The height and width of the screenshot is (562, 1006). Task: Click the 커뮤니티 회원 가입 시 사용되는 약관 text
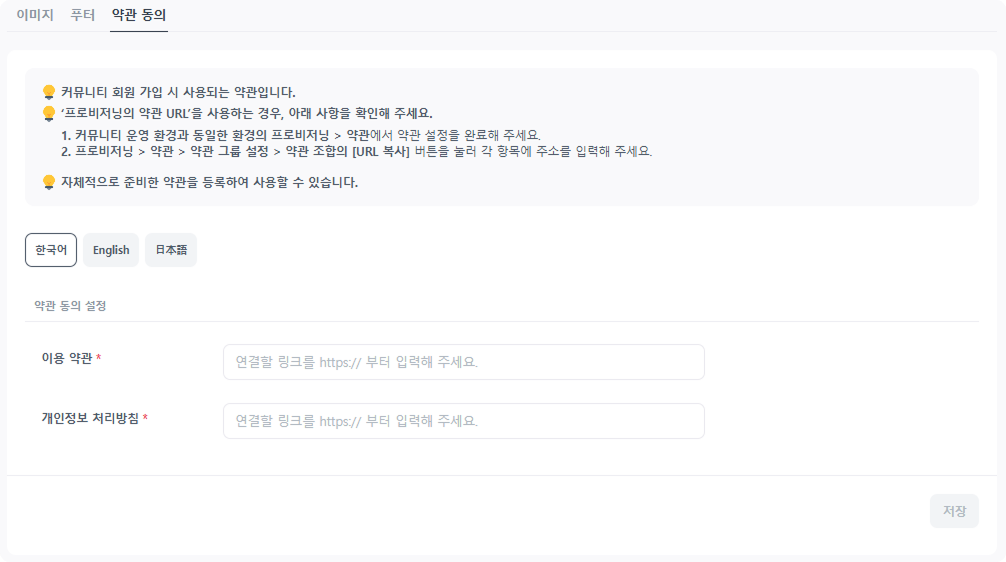click(178, 92)
